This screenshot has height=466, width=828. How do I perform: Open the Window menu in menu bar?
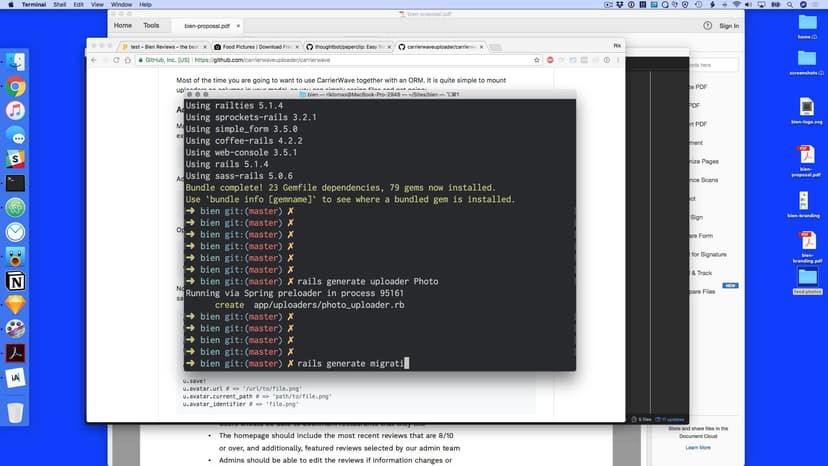[x=122, y=5]
